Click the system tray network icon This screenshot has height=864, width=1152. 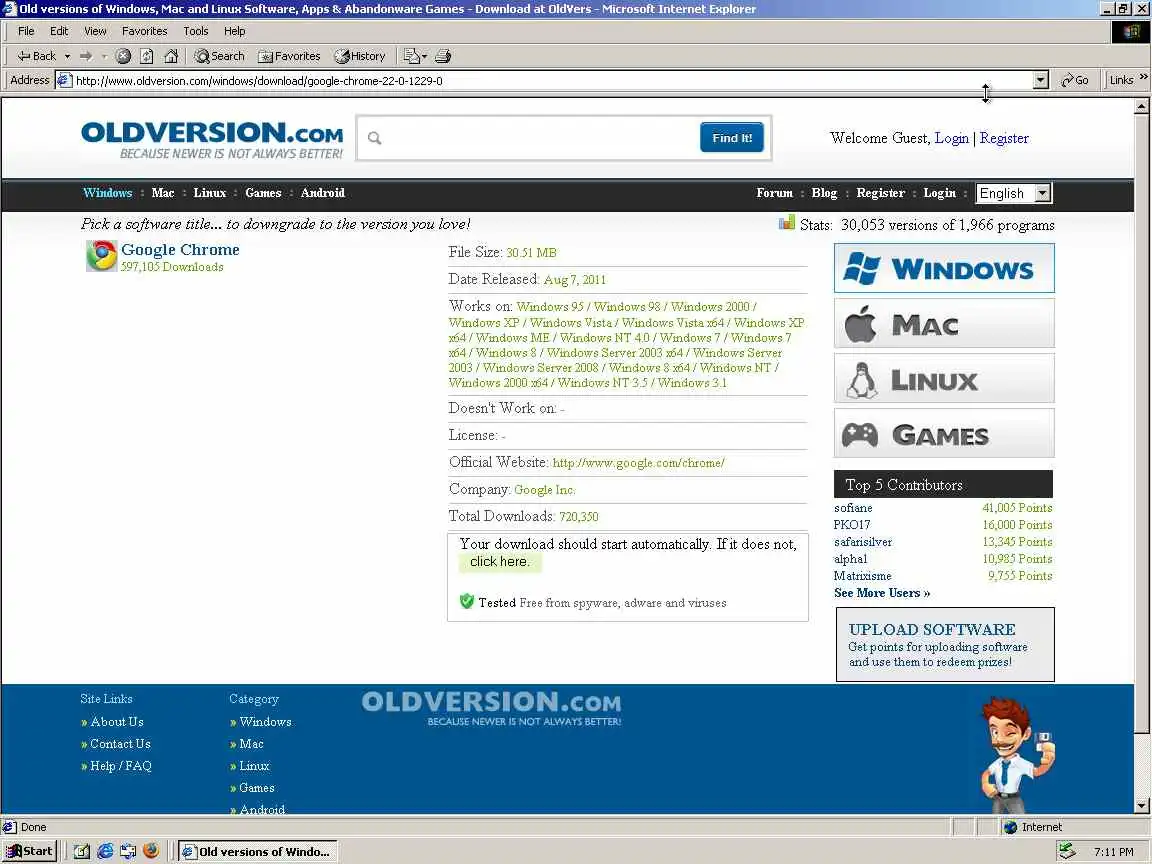pyautogui.click(x=1067, y=851)
